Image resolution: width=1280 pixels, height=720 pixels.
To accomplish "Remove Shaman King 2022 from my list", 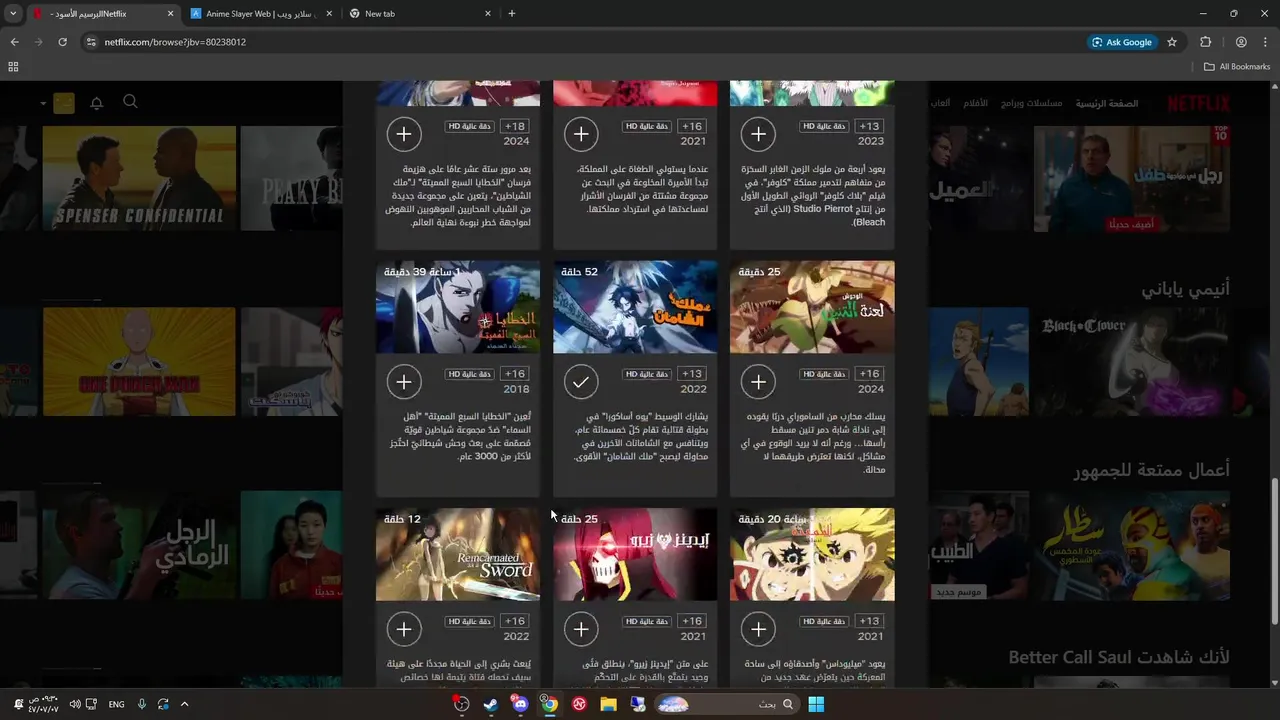I will pos(581,381).
